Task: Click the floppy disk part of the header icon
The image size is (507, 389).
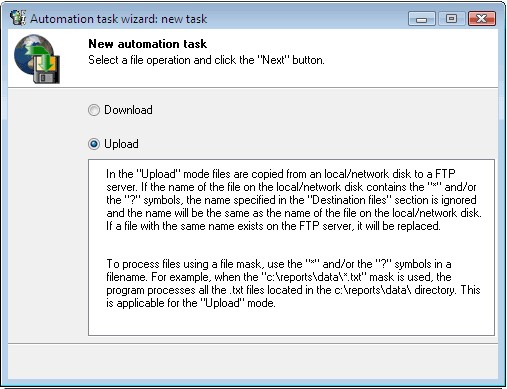Action: [46, 71]
